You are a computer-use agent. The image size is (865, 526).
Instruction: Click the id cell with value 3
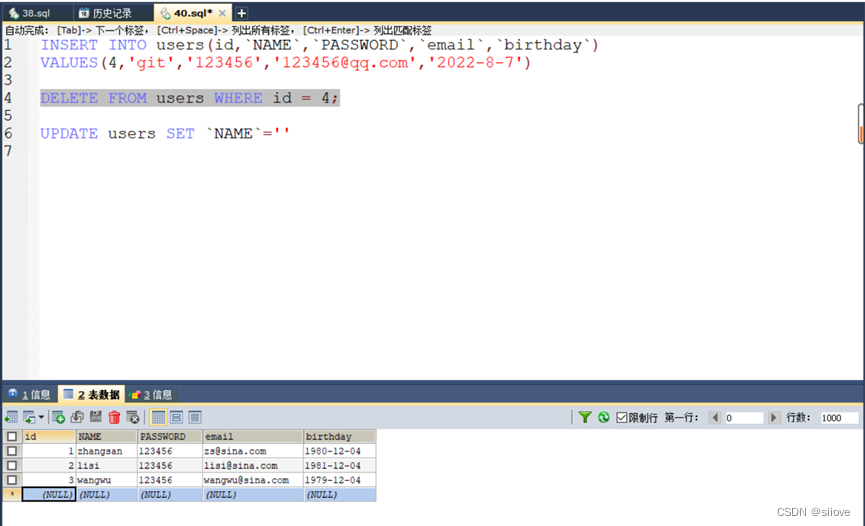(x=49, y=480)
